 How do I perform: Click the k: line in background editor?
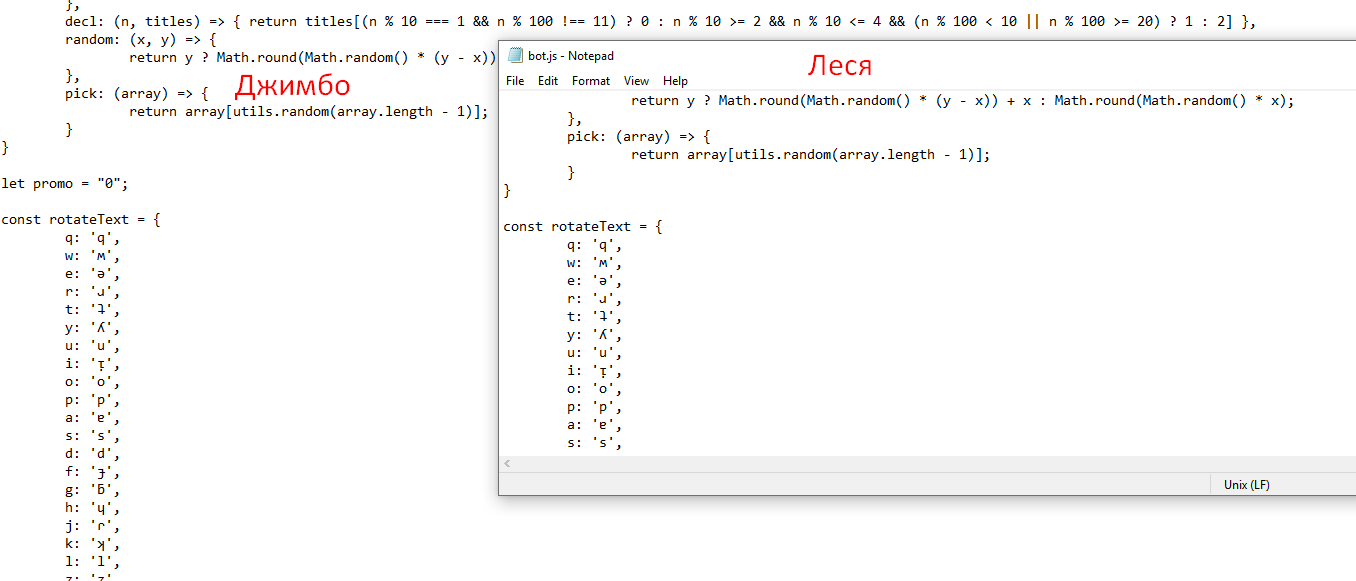(x=92, y=545)
